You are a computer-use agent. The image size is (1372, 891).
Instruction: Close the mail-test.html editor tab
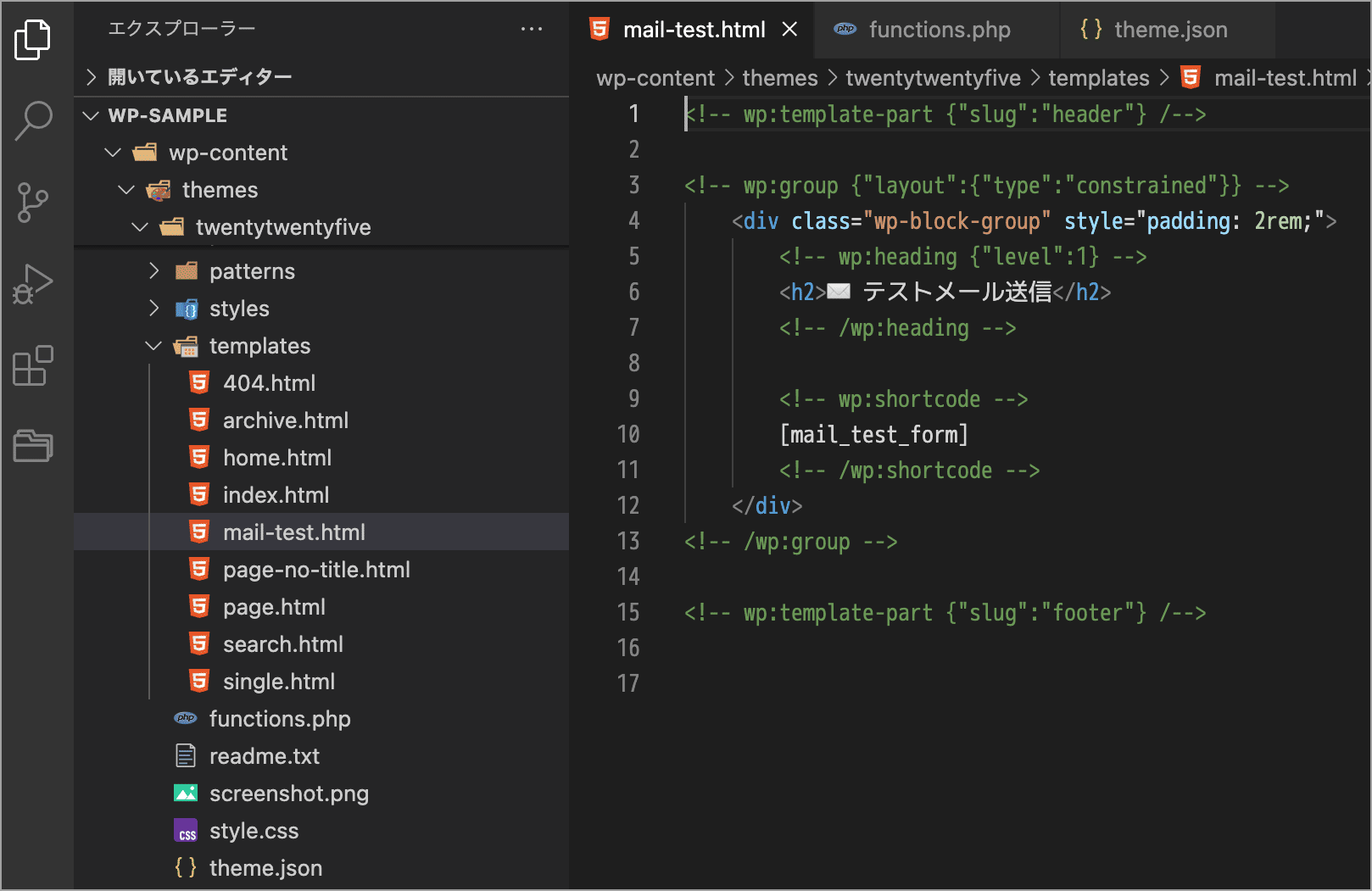(789, 30)
